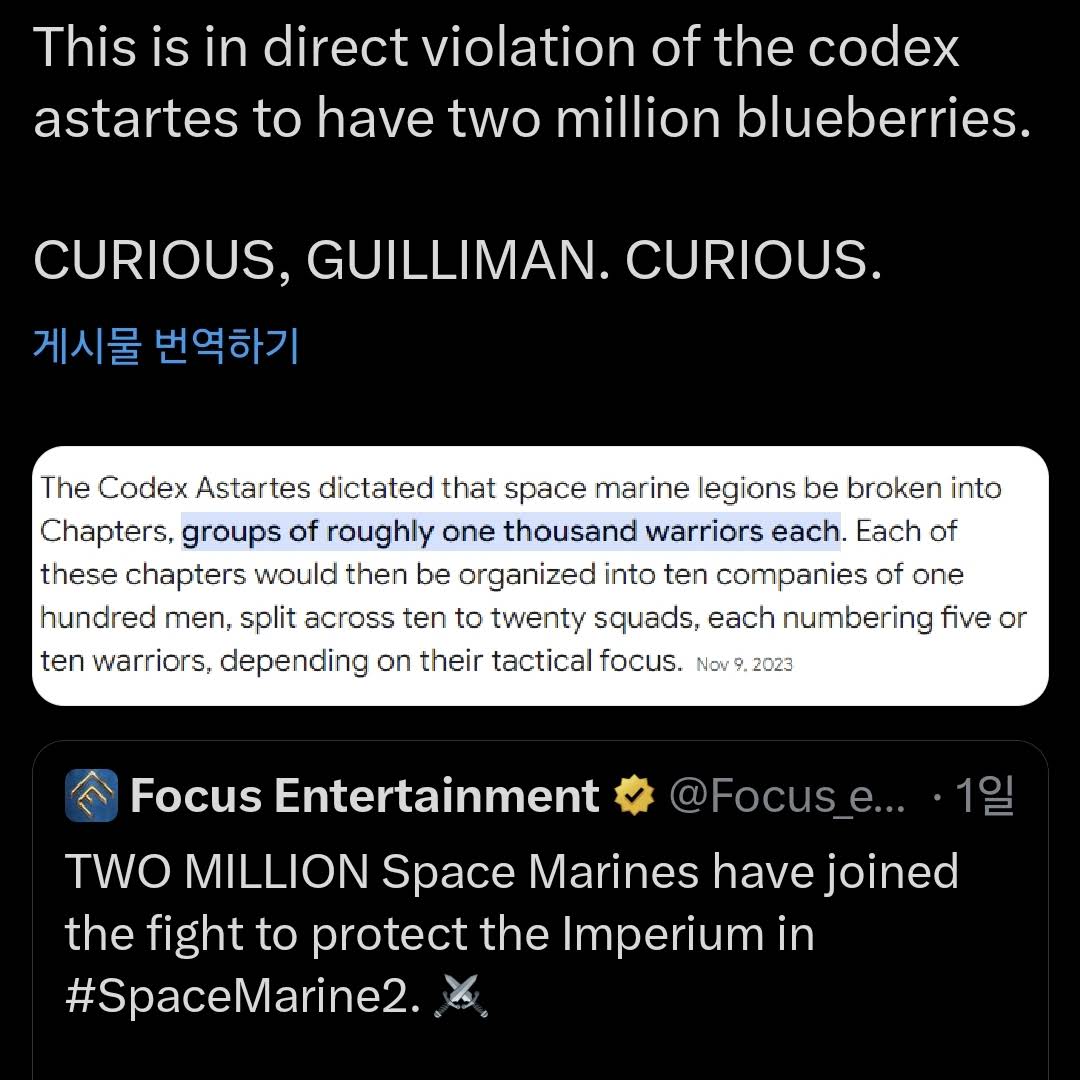
Task: Open the Focus Entertainment display name
Action: [364, 796]
